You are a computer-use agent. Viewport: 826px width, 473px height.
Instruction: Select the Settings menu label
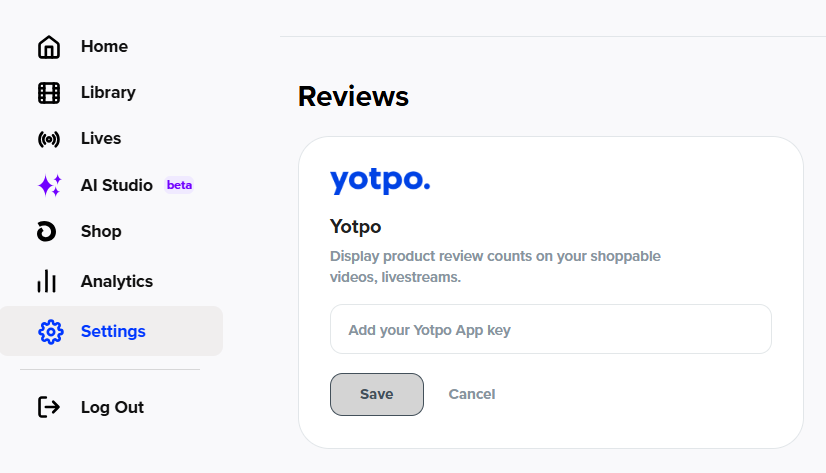(x=113, y=332)
